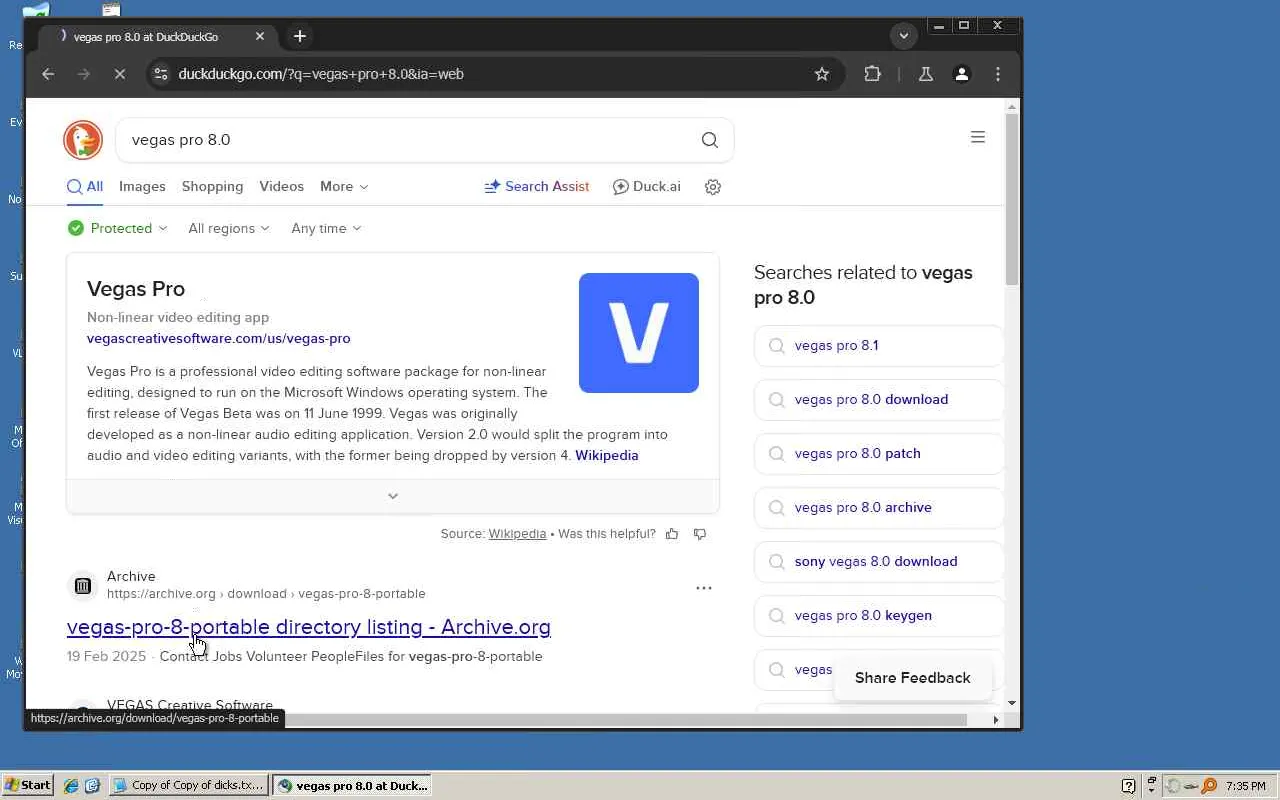Close the vegas pro 8.0 tab
This screenshot has width=1280, height=800.
(x=260, y=36)
